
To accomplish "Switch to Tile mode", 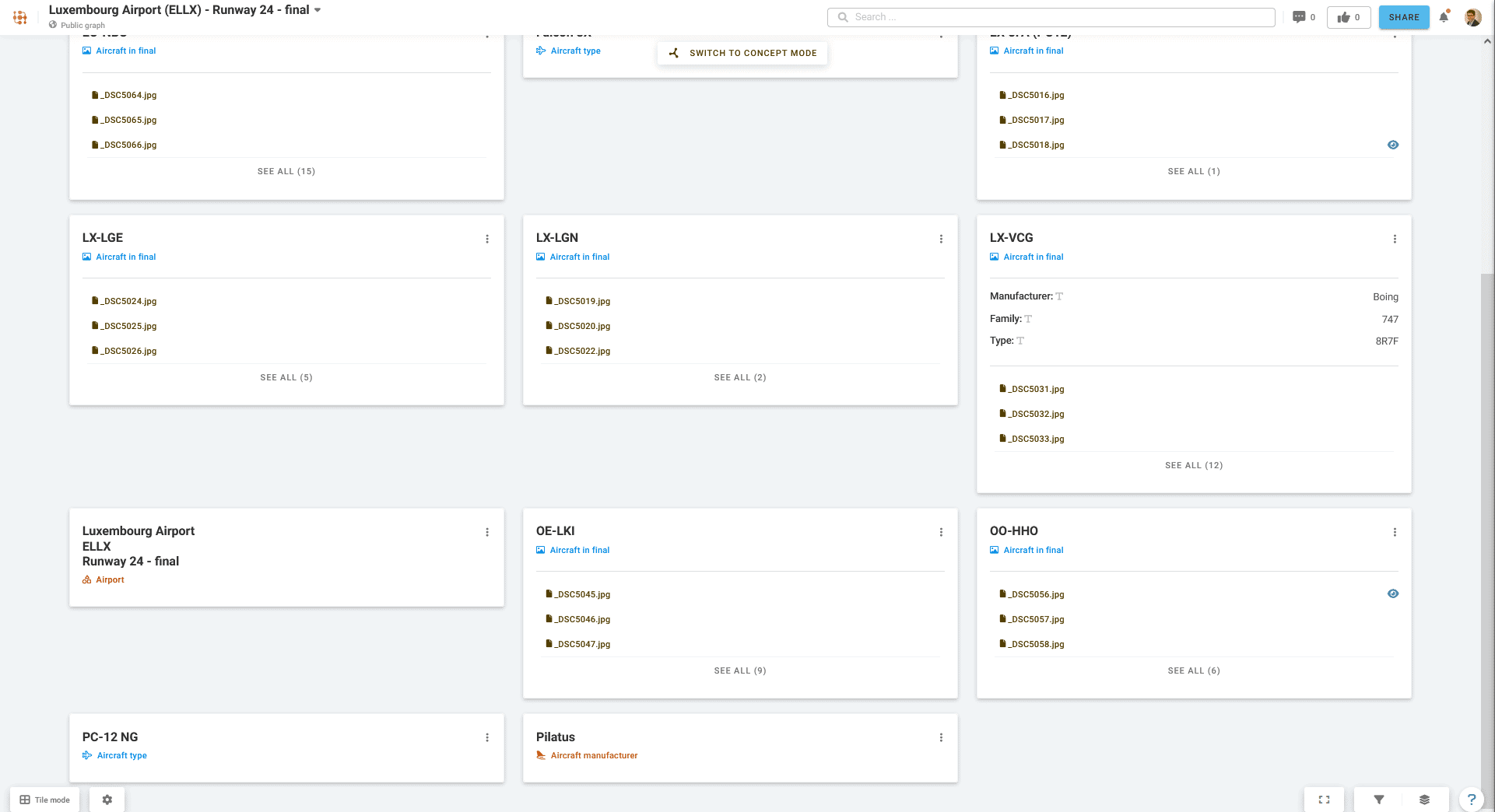I will click(x=44, y=800).
